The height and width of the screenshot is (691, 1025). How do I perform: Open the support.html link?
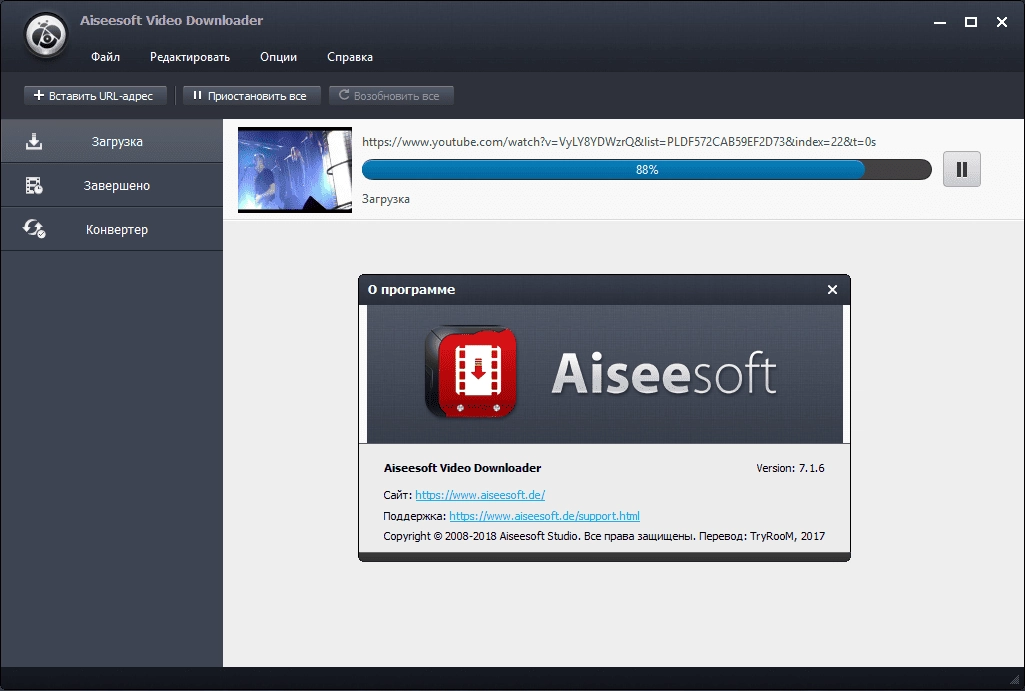coord(545,516)
